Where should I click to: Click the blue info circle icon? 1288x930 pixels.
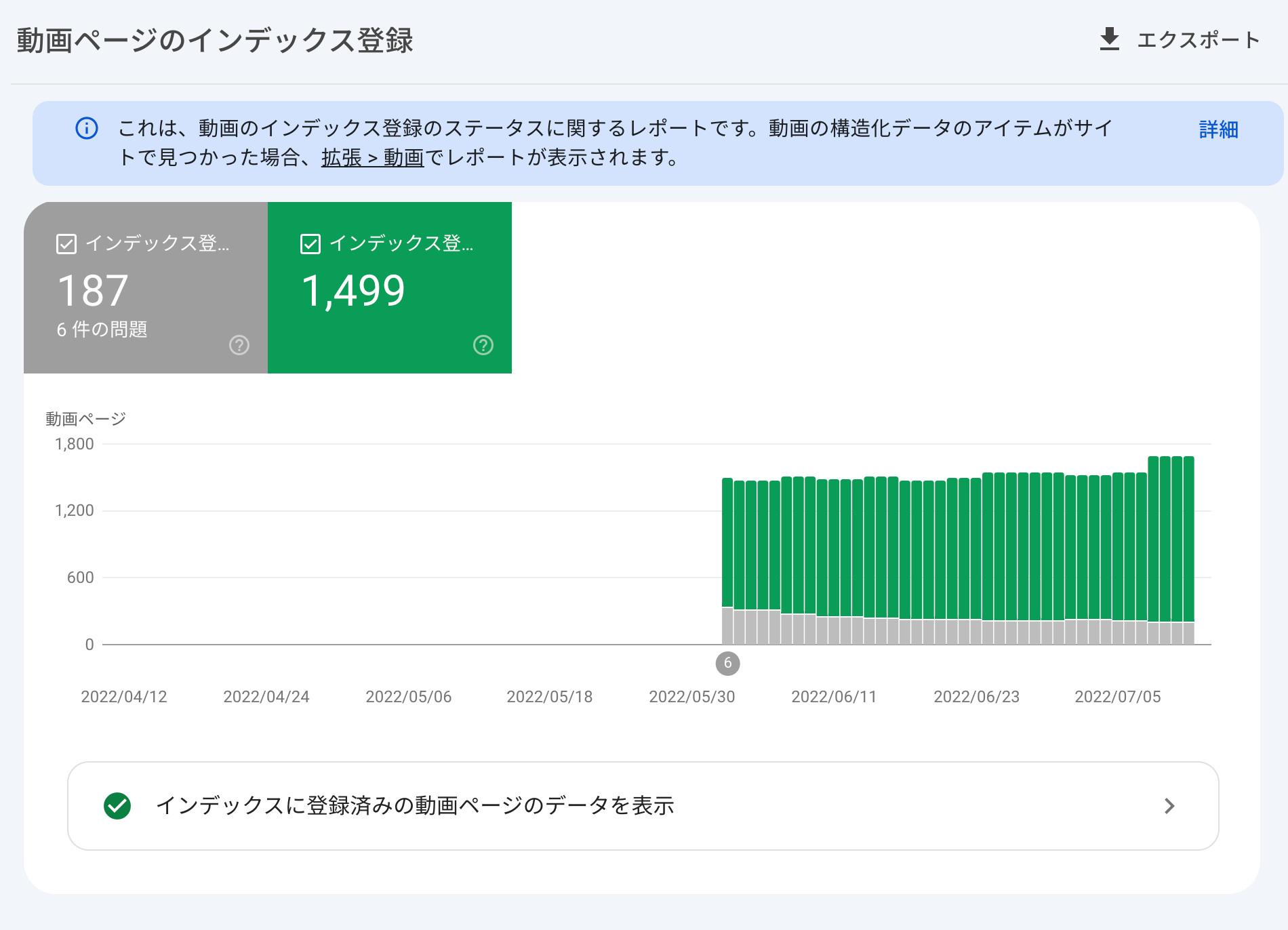click(87, 128)
